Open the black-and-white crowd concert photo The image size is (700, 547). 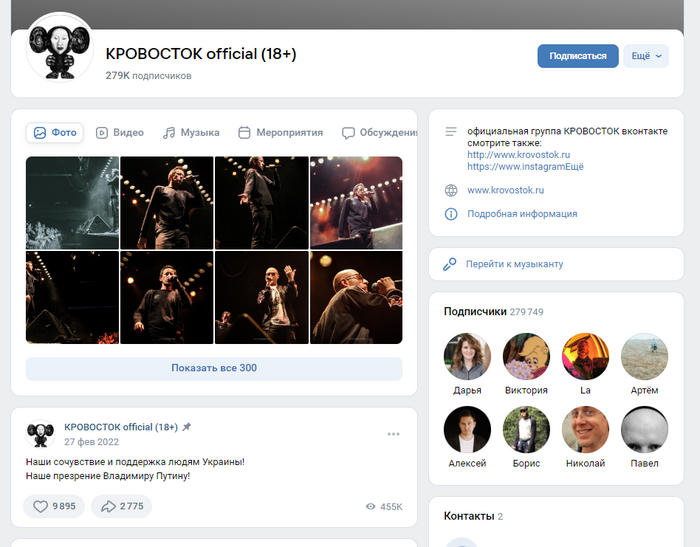(x=72, y=203)
